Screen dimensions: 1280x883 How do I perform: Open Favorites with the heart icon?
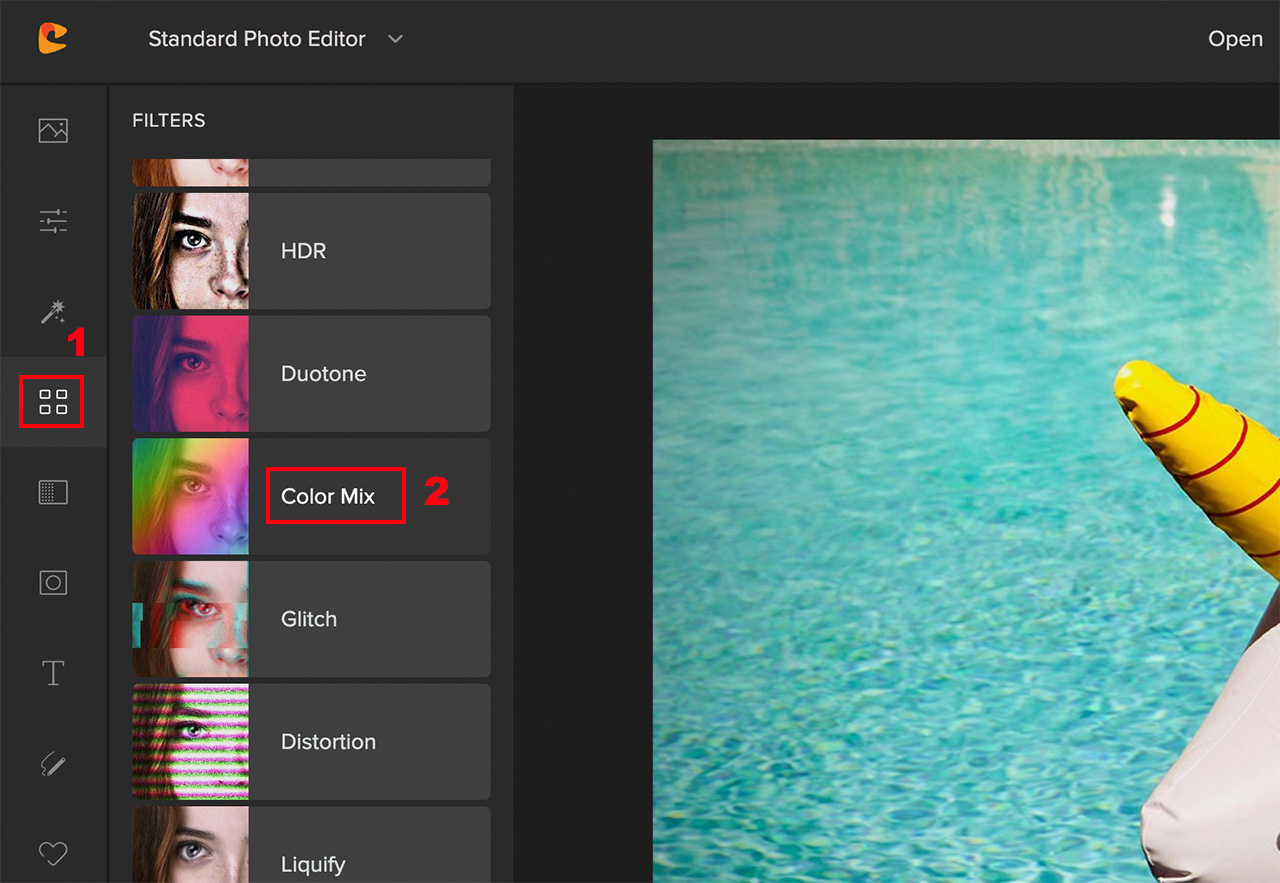point(52,852)
